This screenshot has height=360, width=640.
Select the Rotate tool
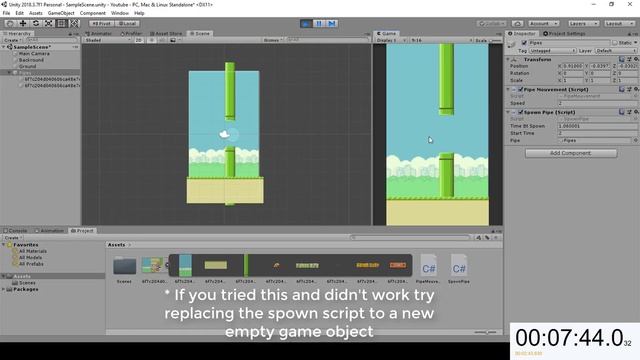pyautogui.click(x=36, y=24)
